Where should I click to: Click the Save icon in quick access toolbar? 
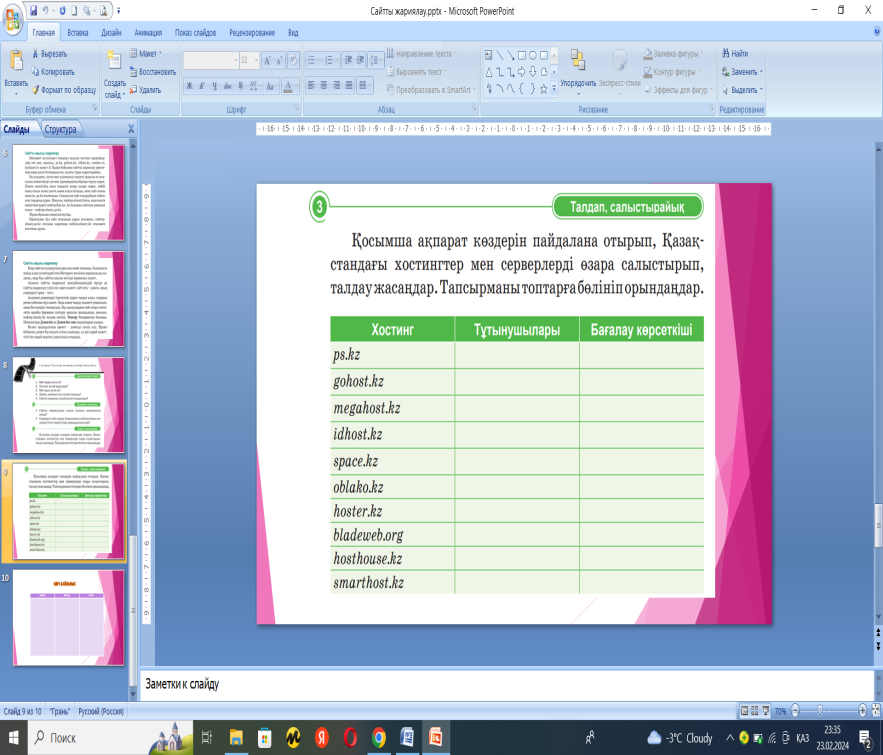pos(35,11)
